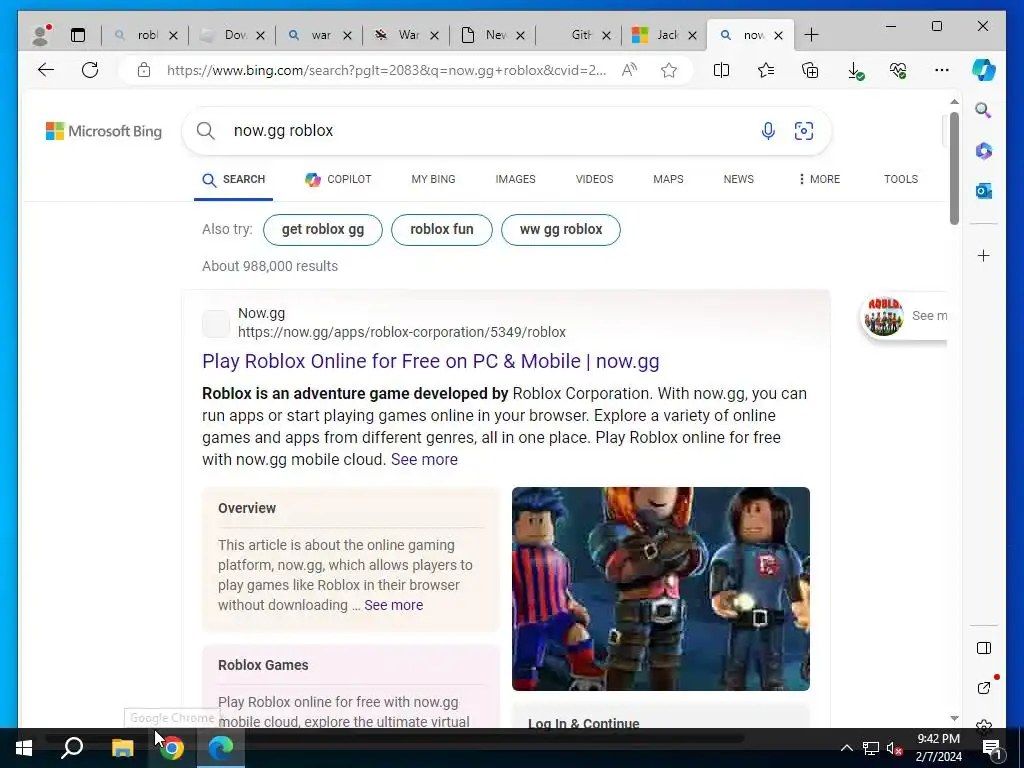Switch to the MAPS tab

[x=668, y=179]
